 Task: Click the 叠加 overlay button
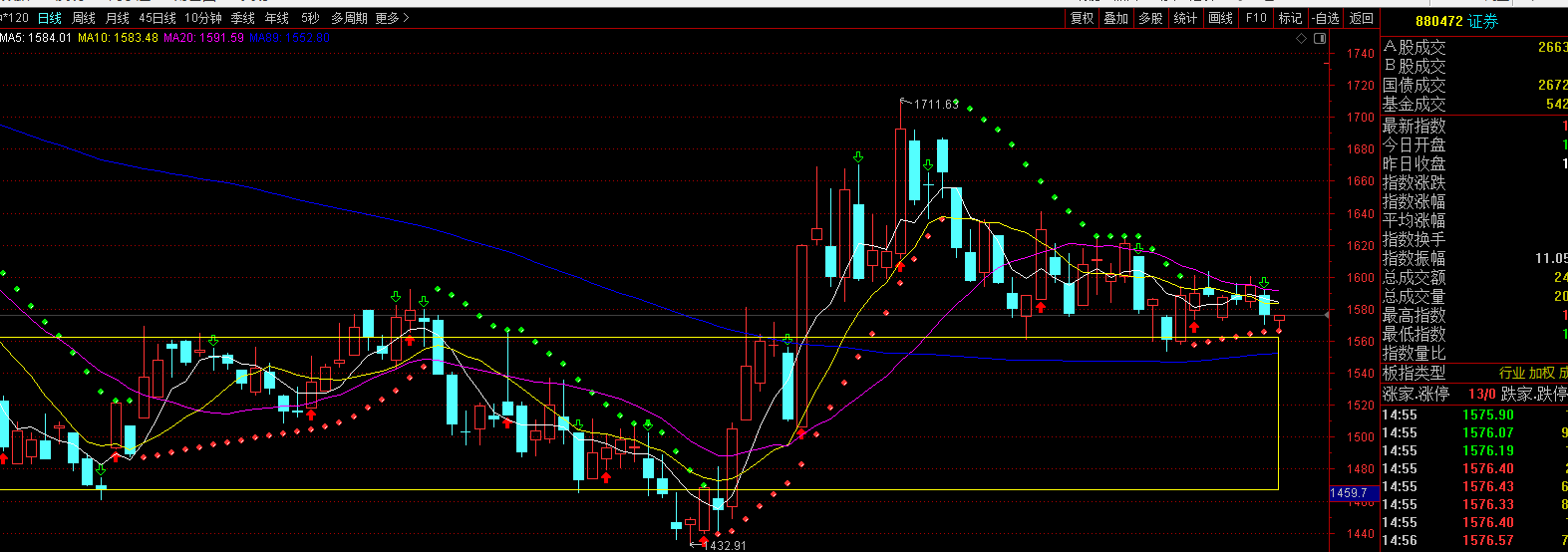click(1116, 18)
